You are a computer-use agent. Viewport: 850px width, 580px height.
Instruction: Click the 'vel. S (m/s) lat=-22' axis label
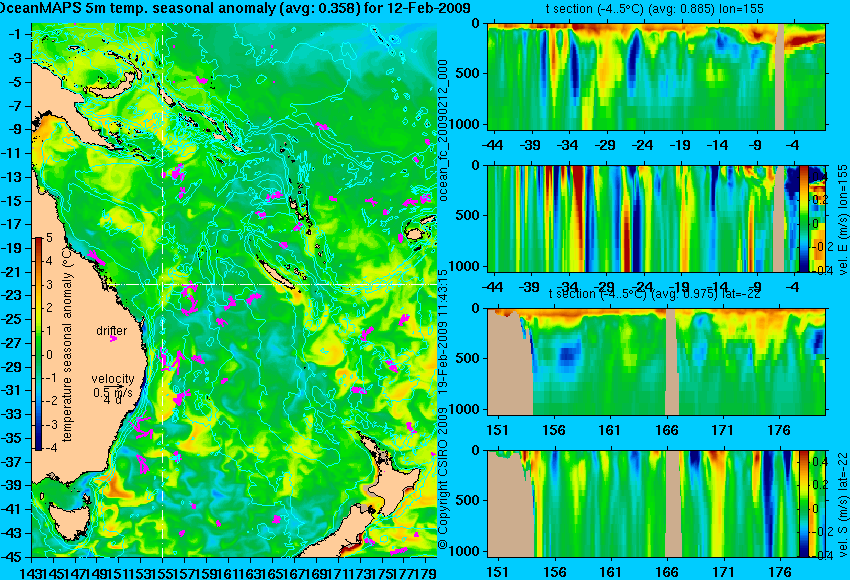click(x=842, y=504)
